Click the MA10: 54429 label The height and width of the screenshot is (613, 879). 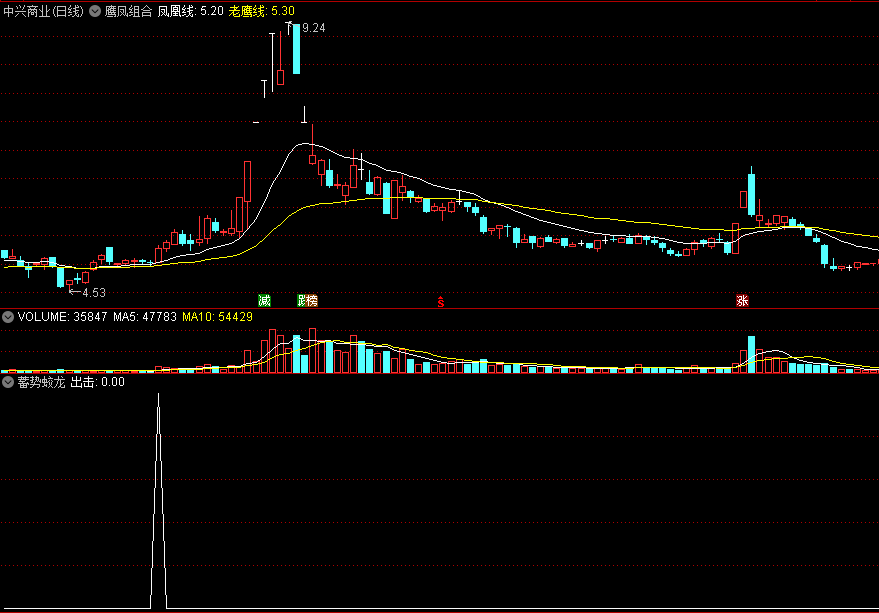[x=218, y=317]
